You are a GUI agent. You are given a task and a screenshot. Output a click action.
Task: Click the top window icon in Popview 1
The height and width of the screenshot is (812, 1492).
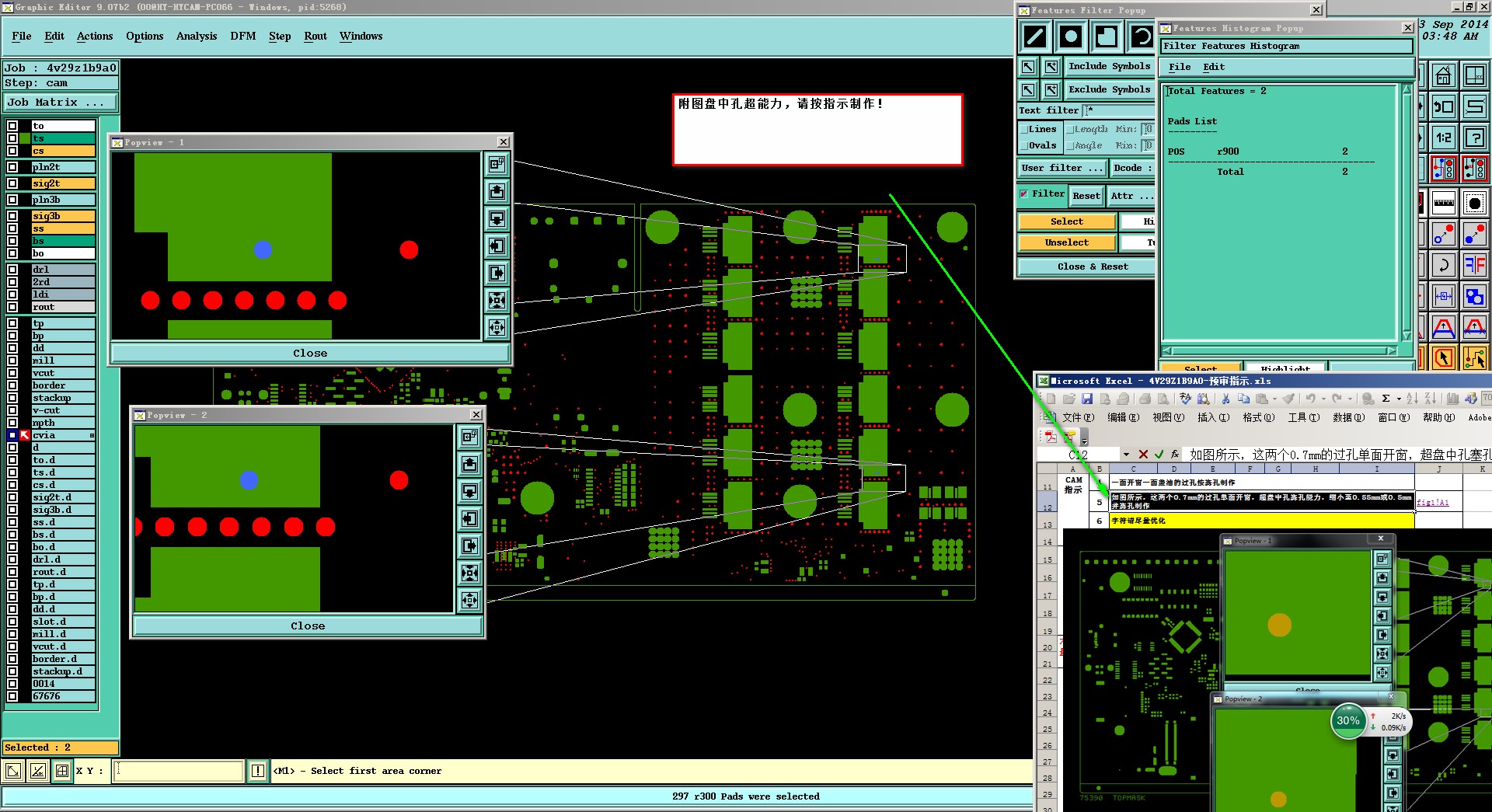497,164
